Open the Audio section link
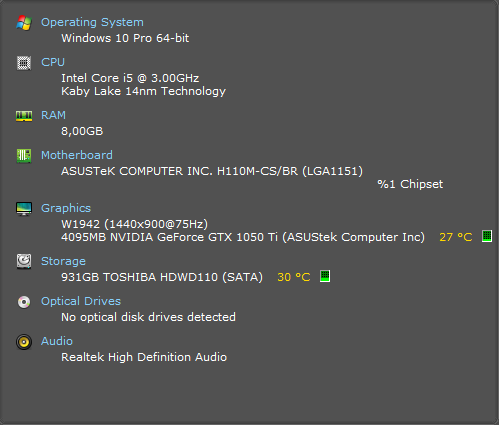 [x=57, y=341]
